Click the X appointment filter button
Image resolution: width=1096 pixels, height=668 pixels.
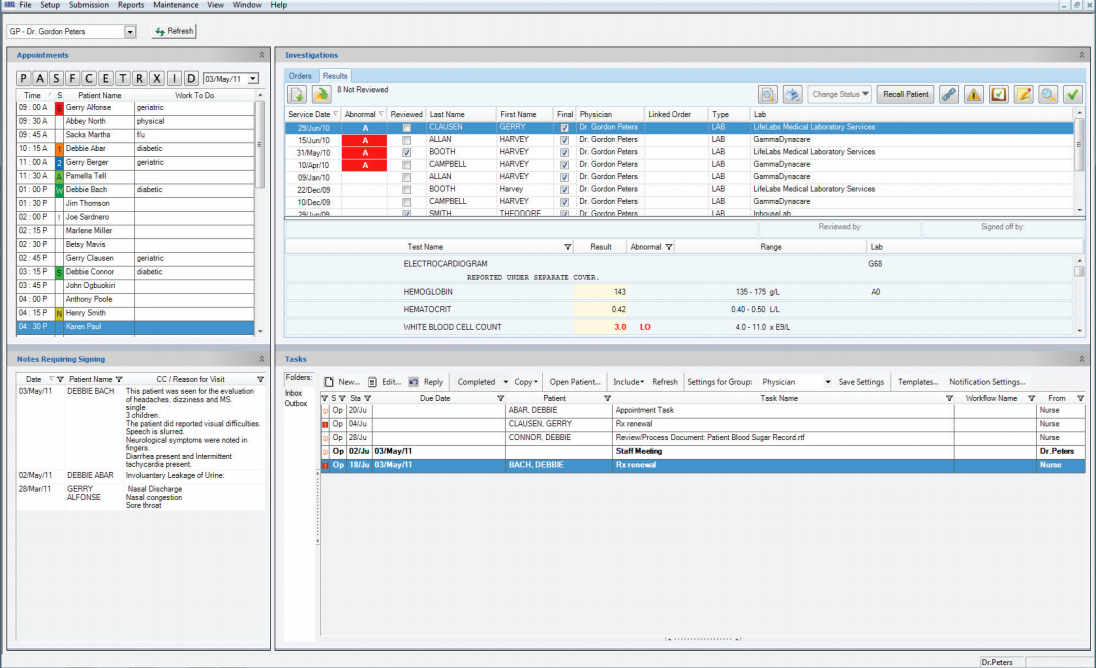(157, 78)
